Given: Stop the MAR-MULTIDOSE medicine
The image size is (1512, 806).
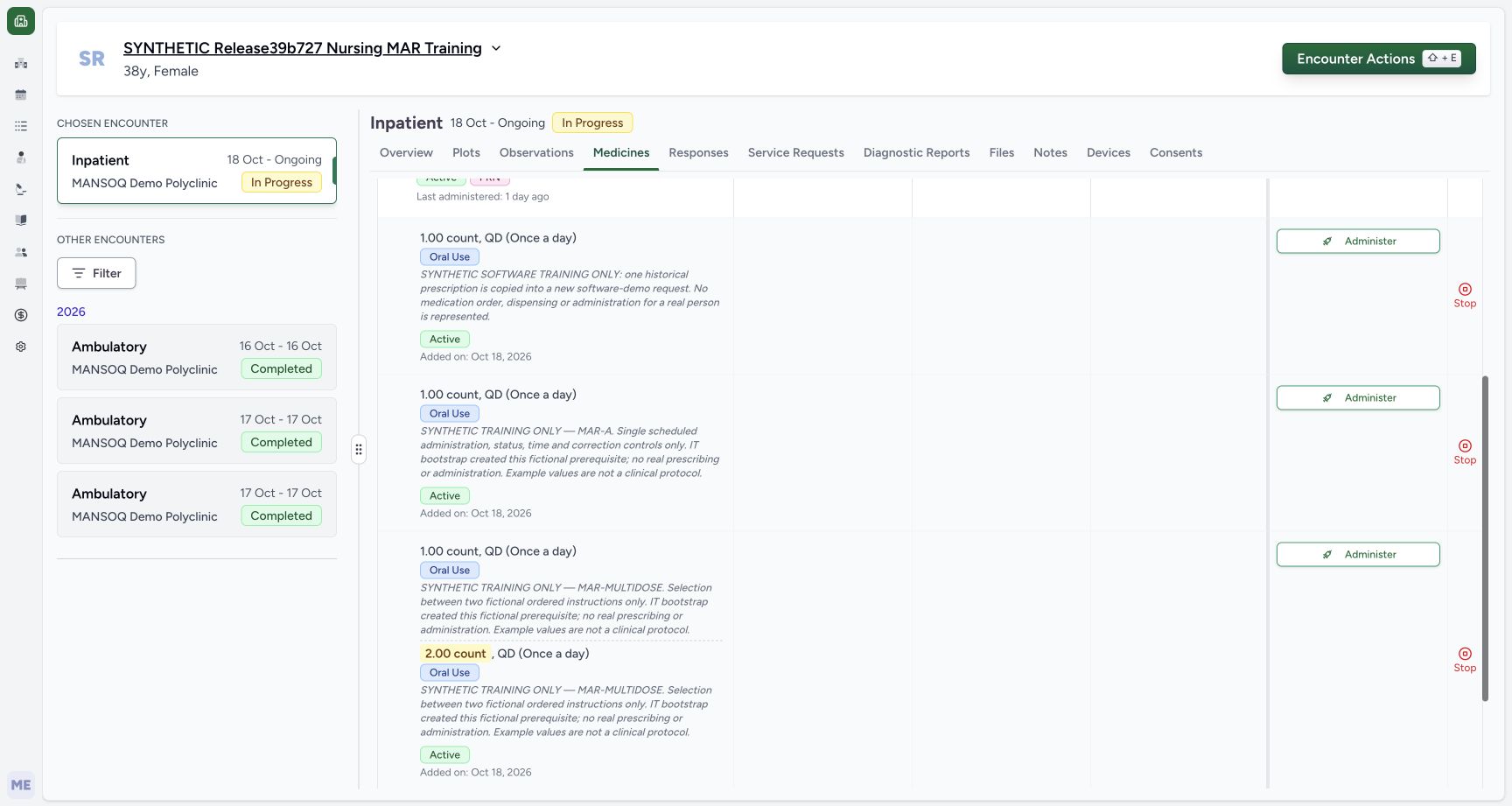Looking at the screenshot, I should tap(1465, 659).
